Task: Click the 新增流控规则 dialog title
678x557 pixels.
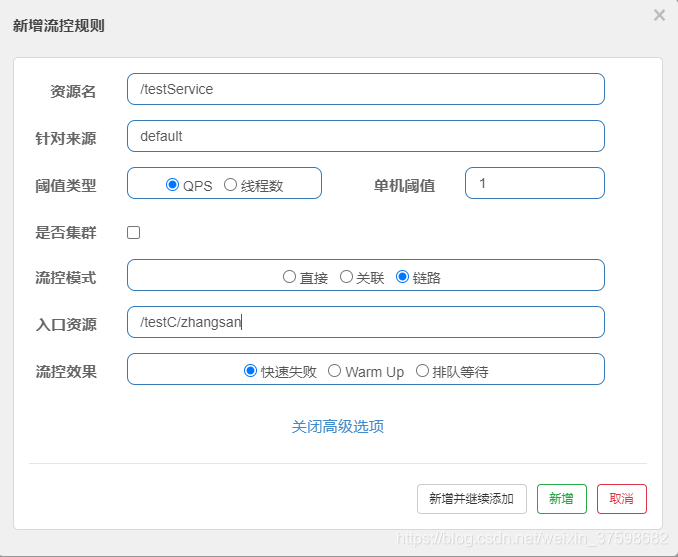Action: pyautogui.click(x=59, y=26)
